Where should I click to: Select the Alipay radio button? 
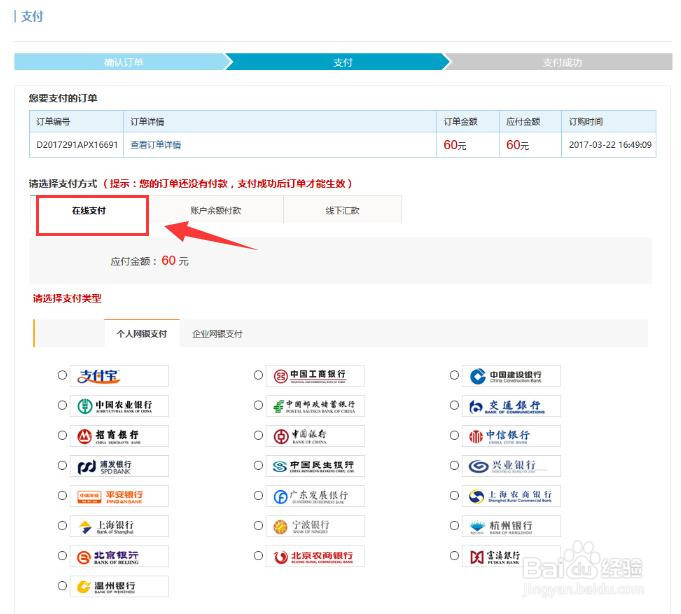click(62, 375)
